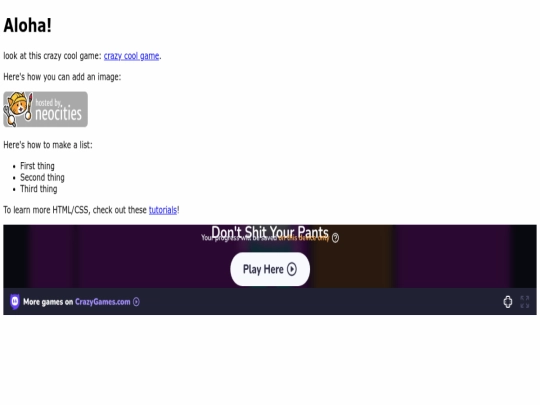The width and height of the screenshot is (540, 405).
Task: Click 'Here's how to make a list' paragraph
Action: (48, 145)
